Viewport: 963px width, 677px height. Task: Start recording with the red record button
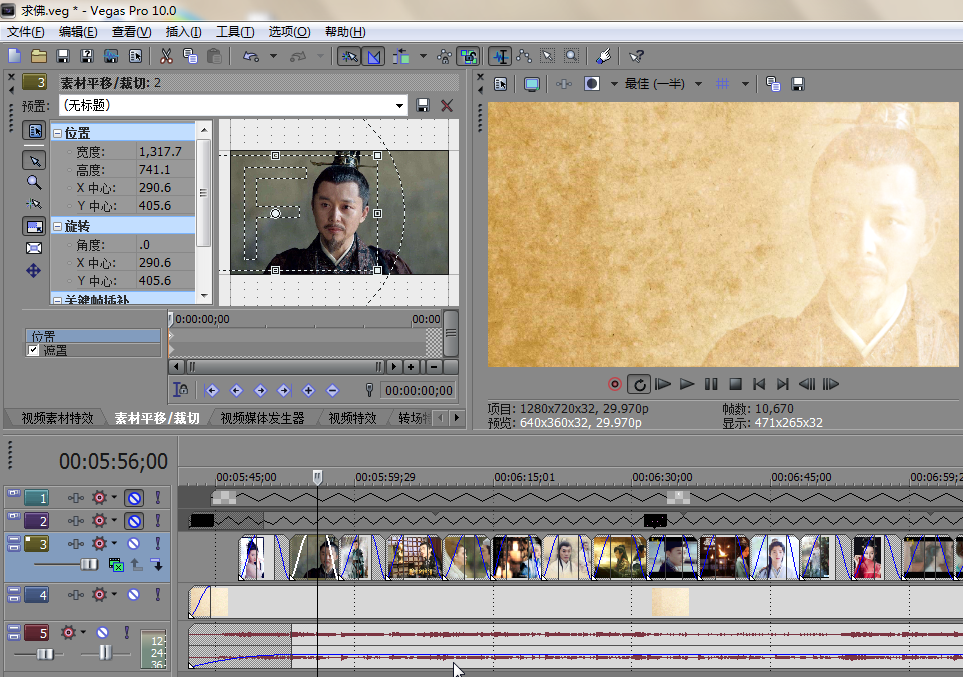614,385
